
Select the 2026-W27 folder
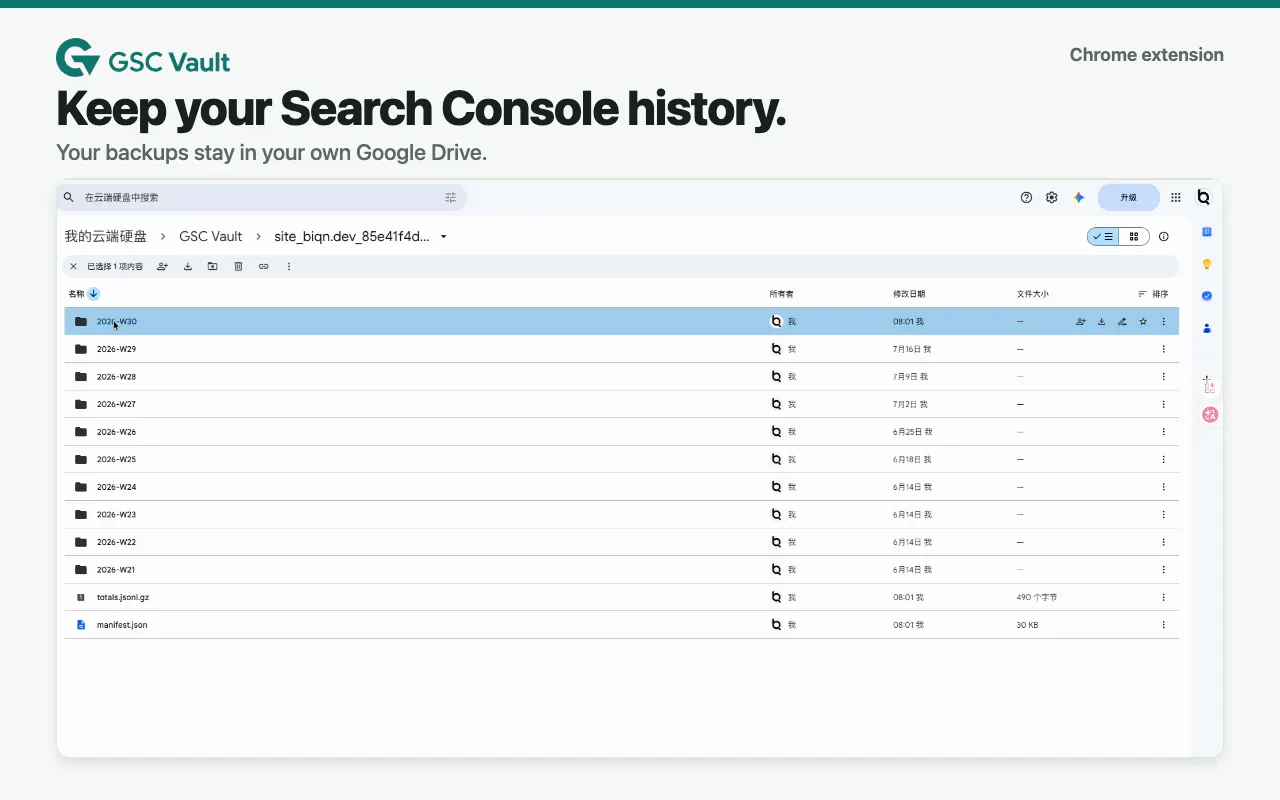click(x=622, y=404)
